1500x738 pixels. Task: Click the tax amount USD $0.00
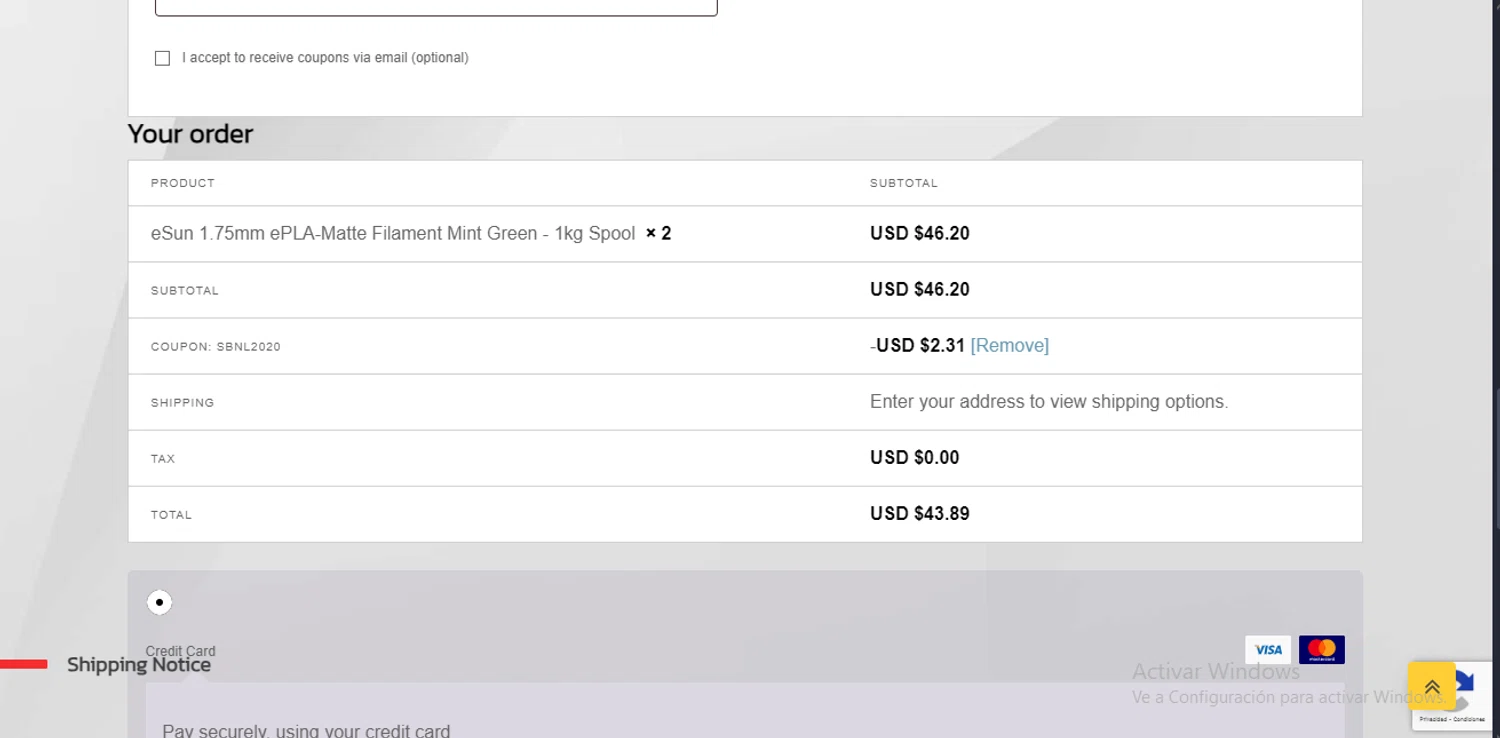915,457
